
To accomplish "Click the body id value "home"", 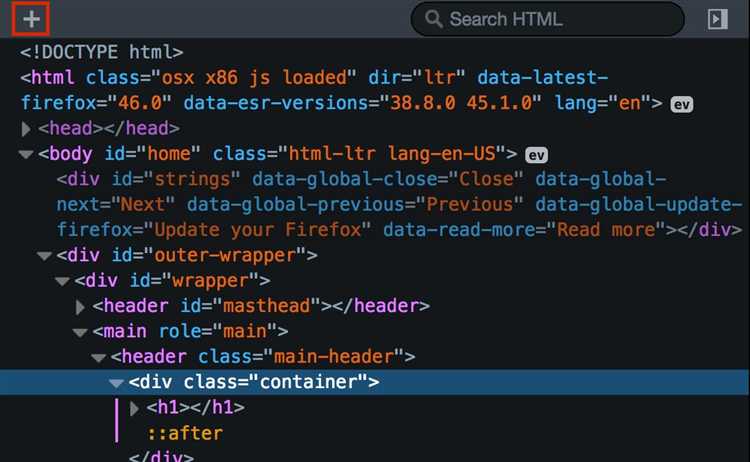I will coord(168,154).
